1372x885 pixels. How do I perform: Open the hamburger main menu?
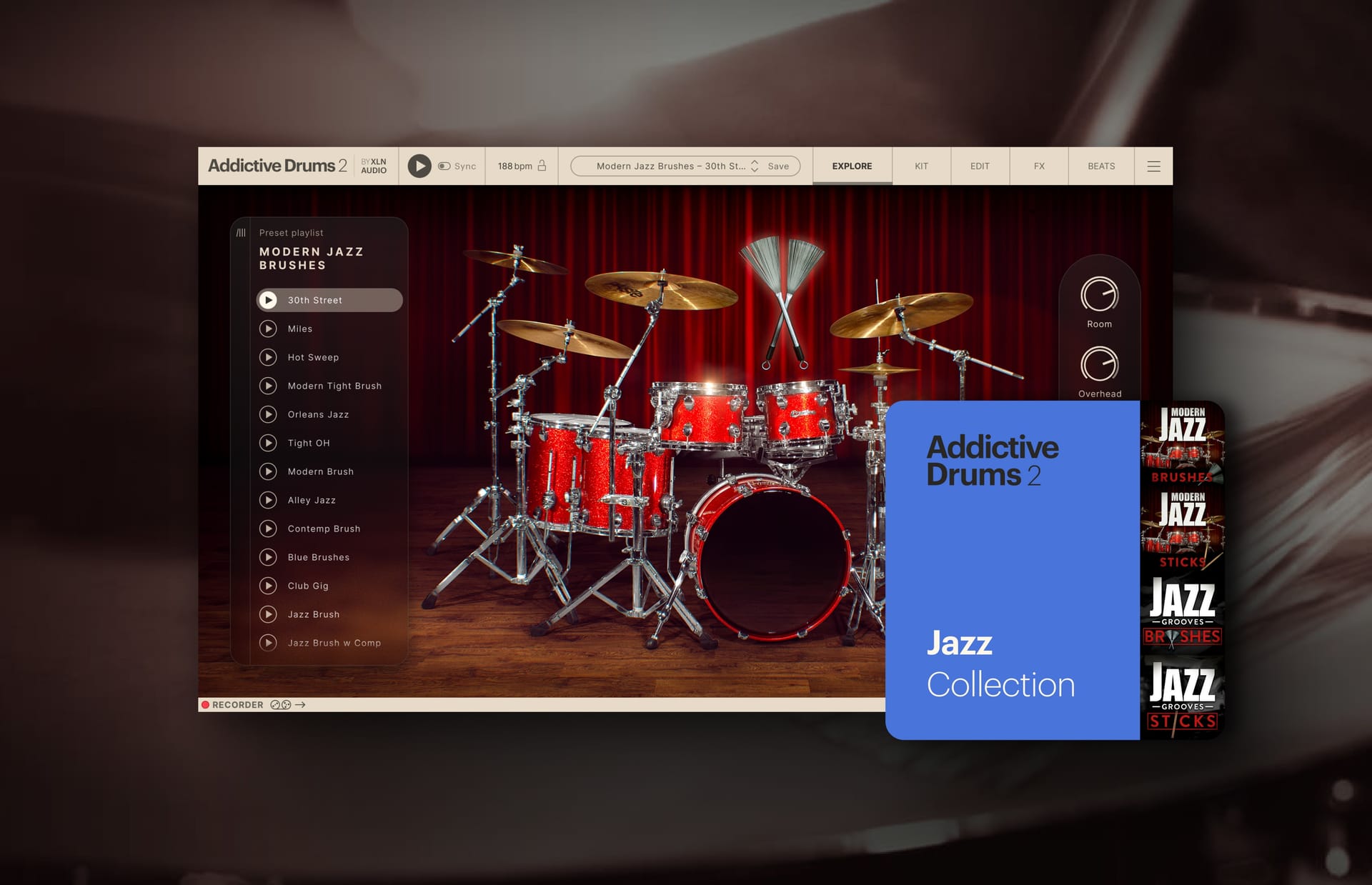[x=1153, y=166]
